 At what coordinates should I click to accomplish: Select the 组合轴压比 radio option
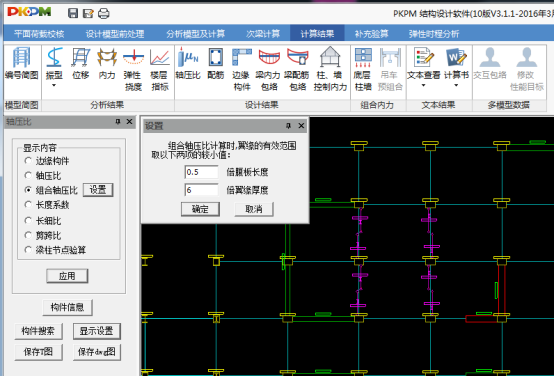tap(28, 190)
